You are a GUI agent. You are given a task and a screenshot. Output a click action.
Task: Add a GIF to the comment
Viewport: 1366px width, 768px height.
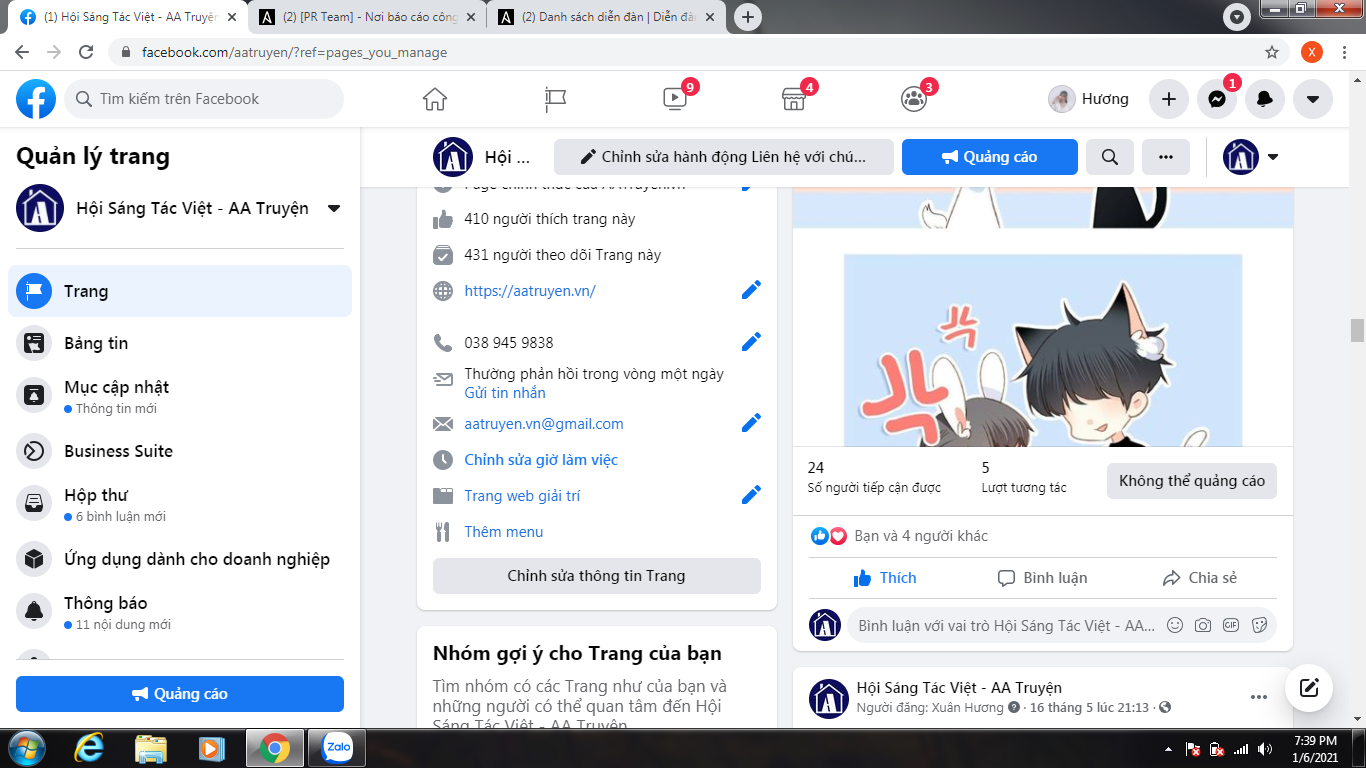click(1231, 625)
